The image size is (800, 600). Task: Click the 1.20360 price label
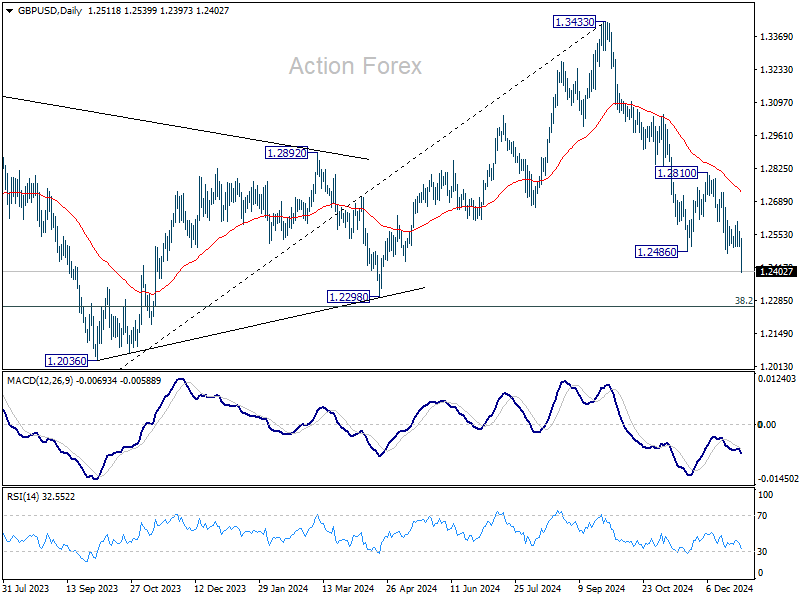click(x=67, y=361)
